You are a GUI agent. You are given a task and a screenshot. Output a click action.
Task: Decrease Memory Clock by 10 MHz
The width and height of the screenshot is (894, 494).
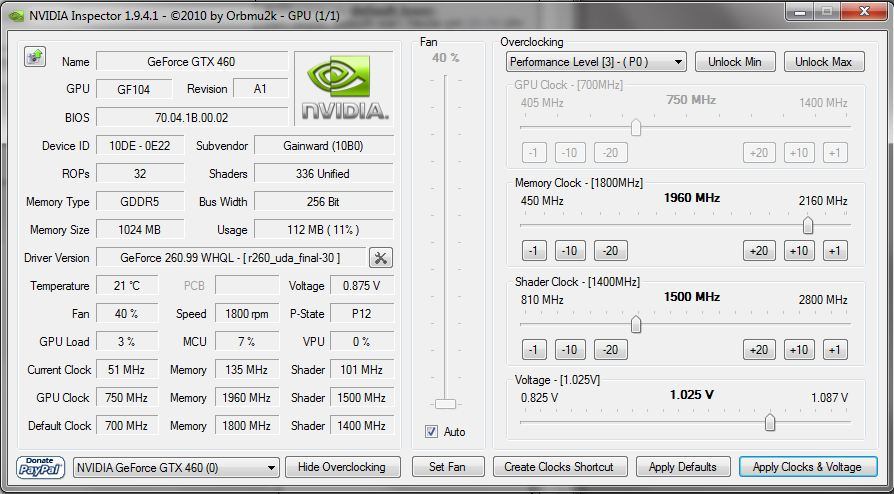570,251
